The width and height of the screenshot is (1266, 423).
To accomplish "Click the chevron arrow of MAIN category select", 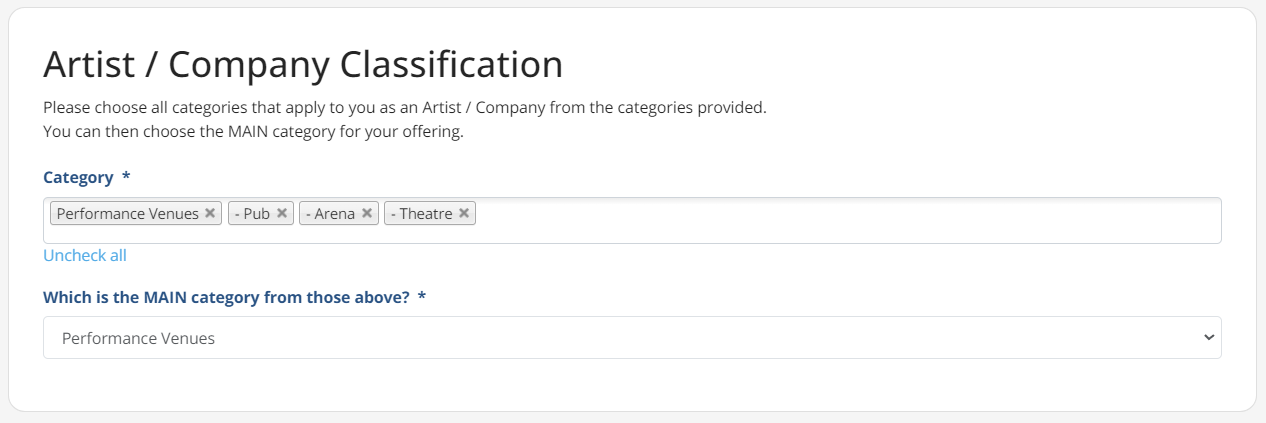I will click(x=1208, y=338).
